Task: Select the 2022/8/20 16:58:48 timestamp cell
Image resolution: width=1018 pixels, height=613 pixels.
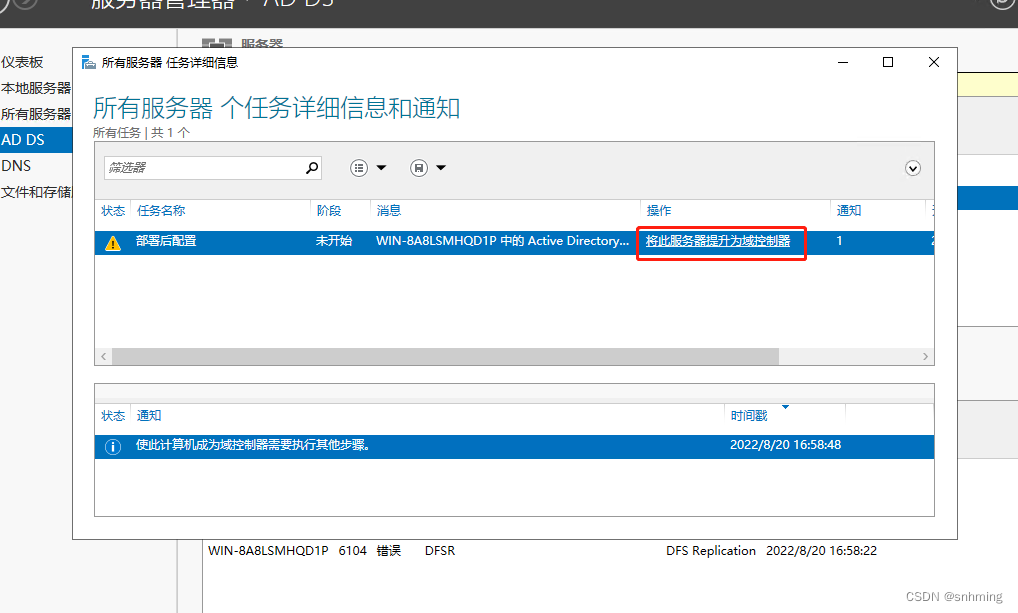Action: (x=786, y=445)
